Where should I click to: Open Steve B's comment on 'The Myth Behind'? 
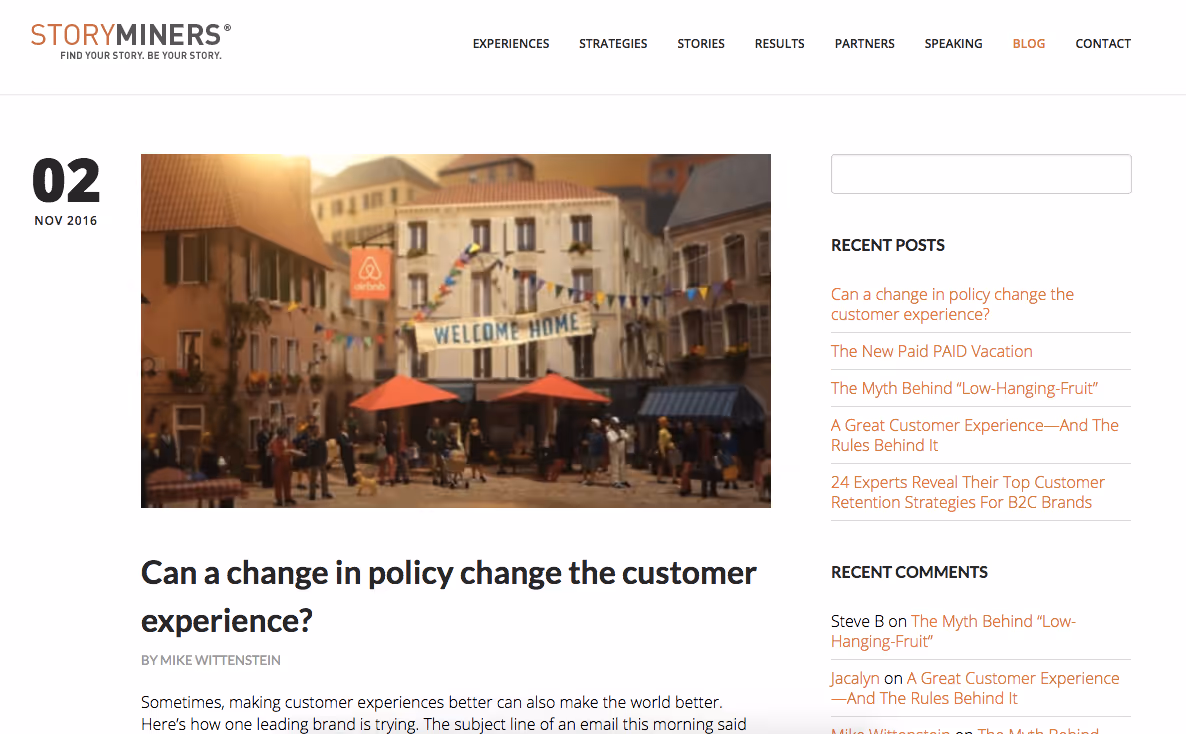(x=953, y=631)
